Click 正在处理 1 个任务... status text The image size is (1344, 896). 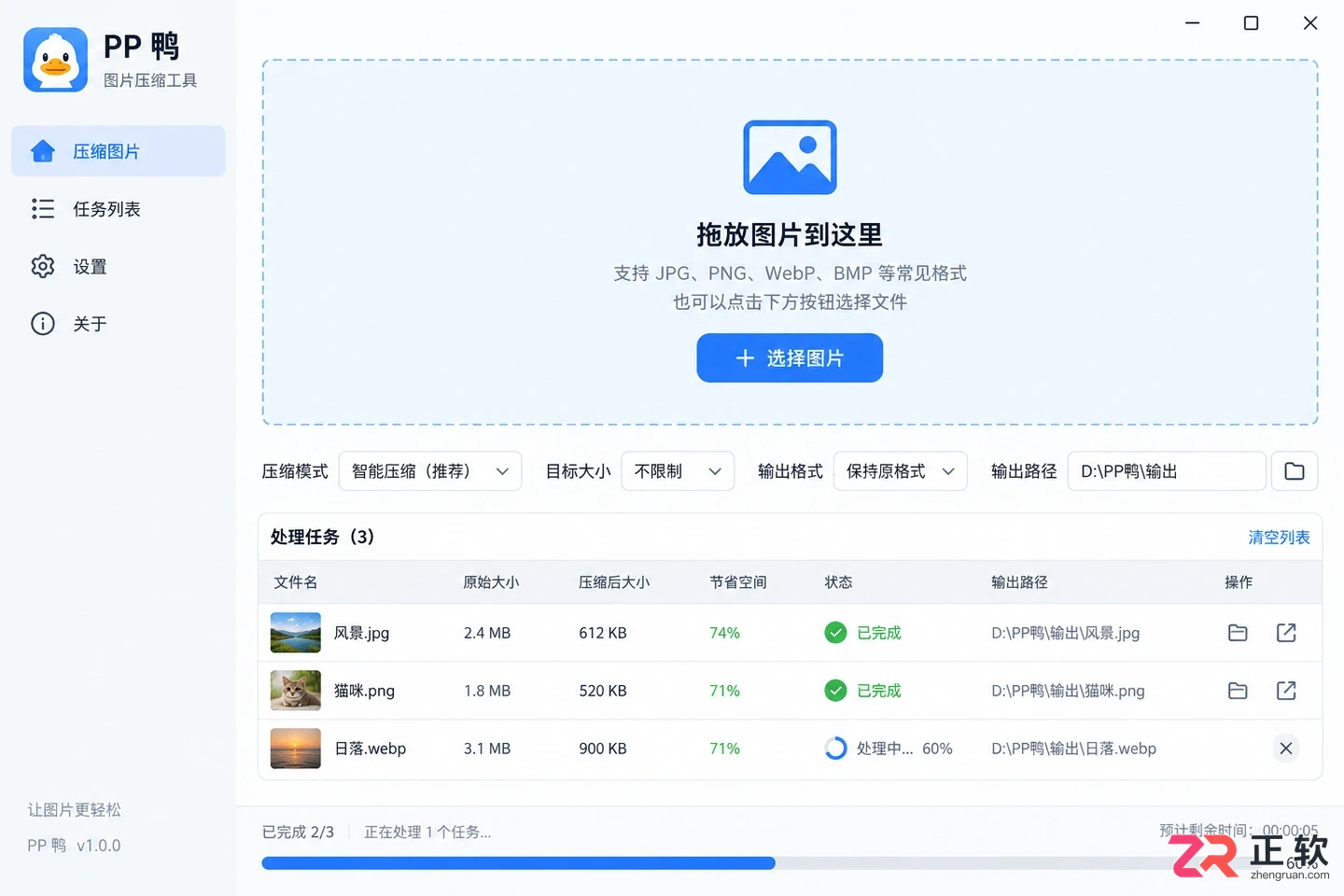(x=427, y=832)
